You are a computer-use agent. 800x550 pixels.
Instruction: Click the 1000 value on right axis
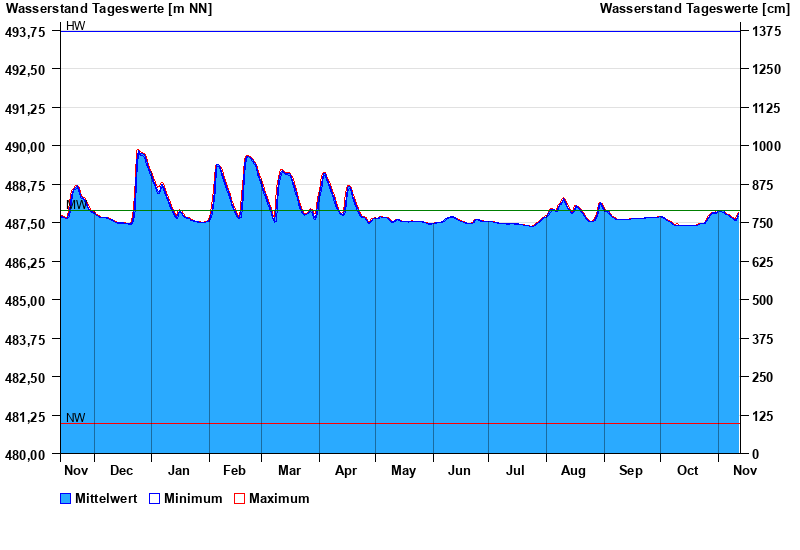(765, 147)
